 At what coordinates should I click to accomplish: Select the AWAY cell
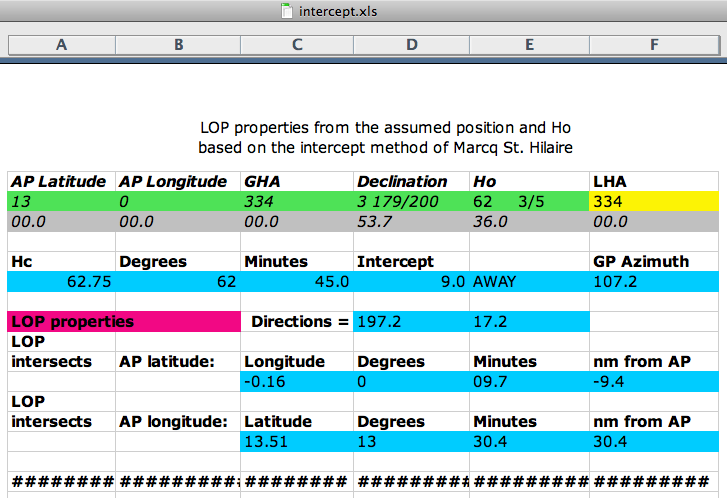coord(529,281)
